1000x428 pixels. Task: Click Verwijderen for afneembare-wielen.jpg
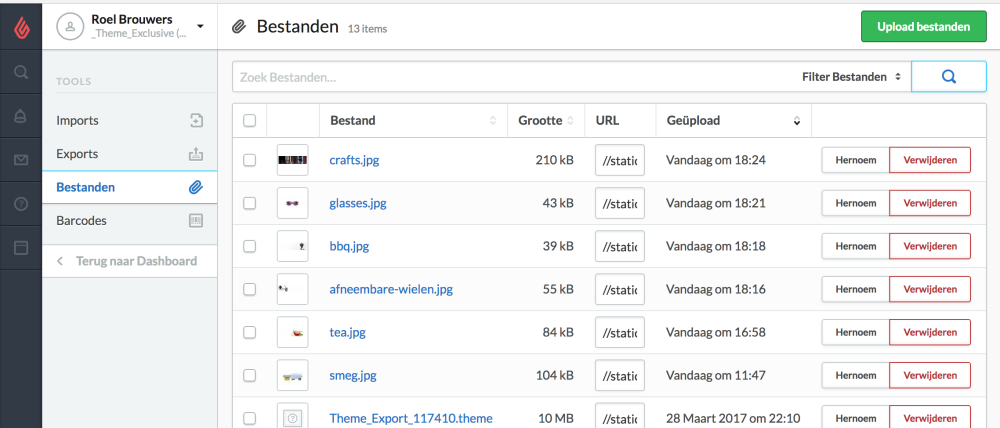tap(930, 289)
